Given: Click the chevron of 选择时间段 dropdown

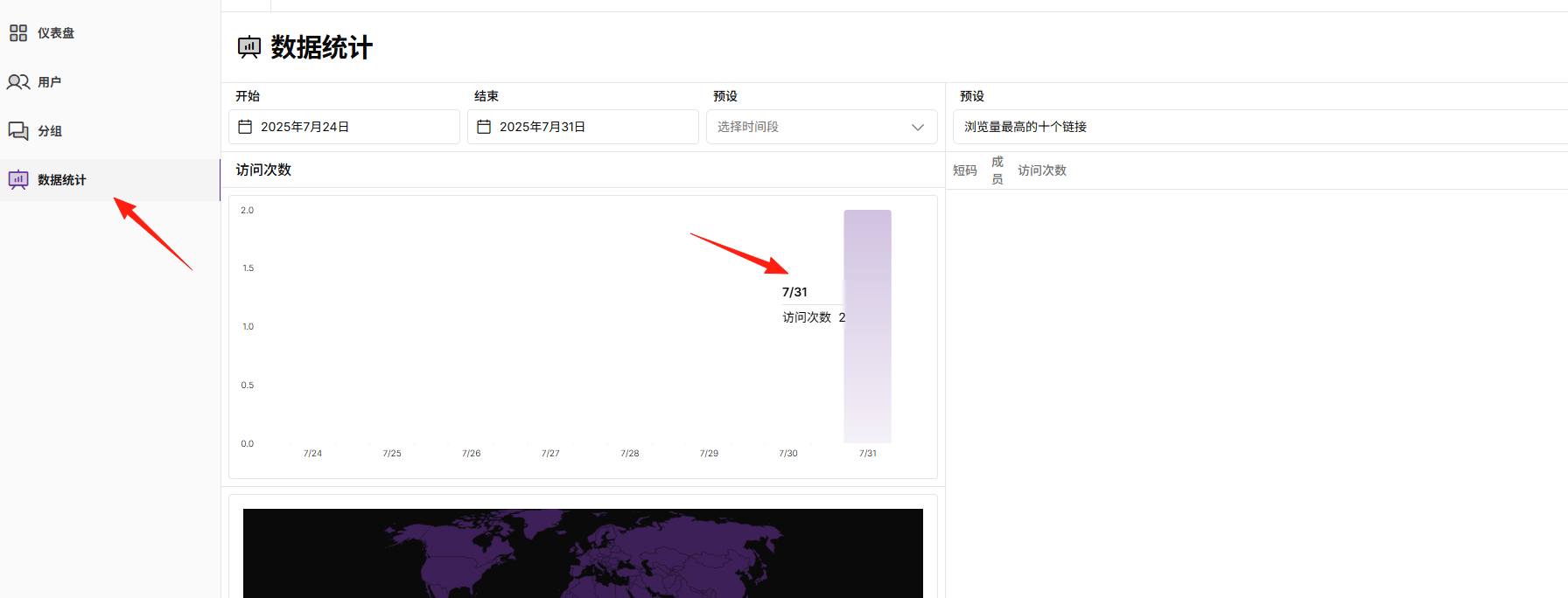Looking at the screenshot, I should 918,128.
